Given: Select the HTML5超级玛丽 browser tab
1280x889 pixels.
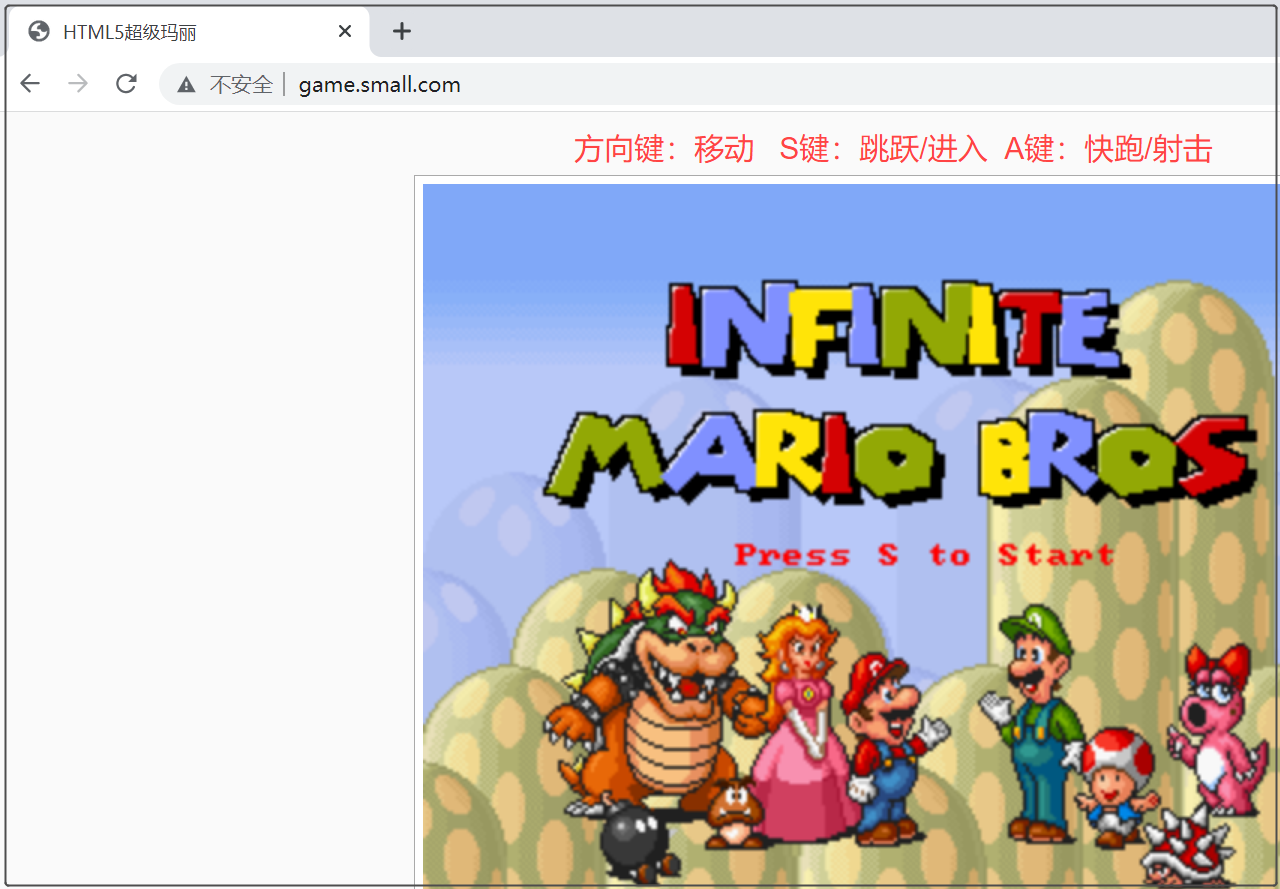Looking at the screenshot, I should (x=190, y=32).
